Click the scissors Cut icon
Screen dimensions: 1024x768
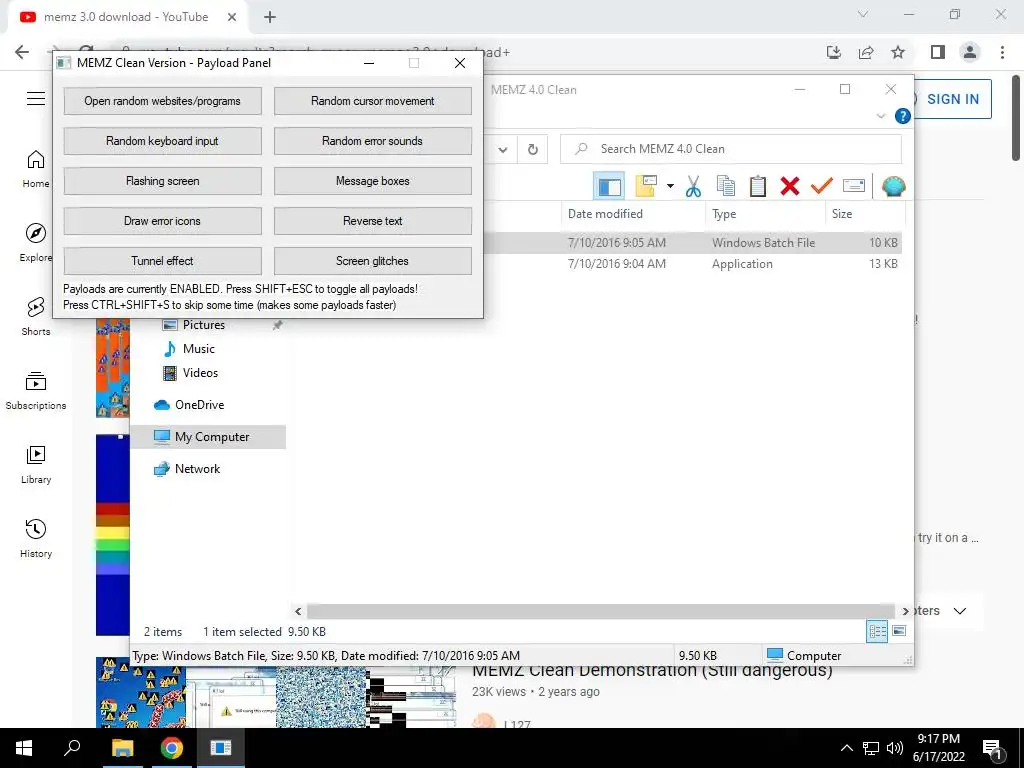click(693, 186)
